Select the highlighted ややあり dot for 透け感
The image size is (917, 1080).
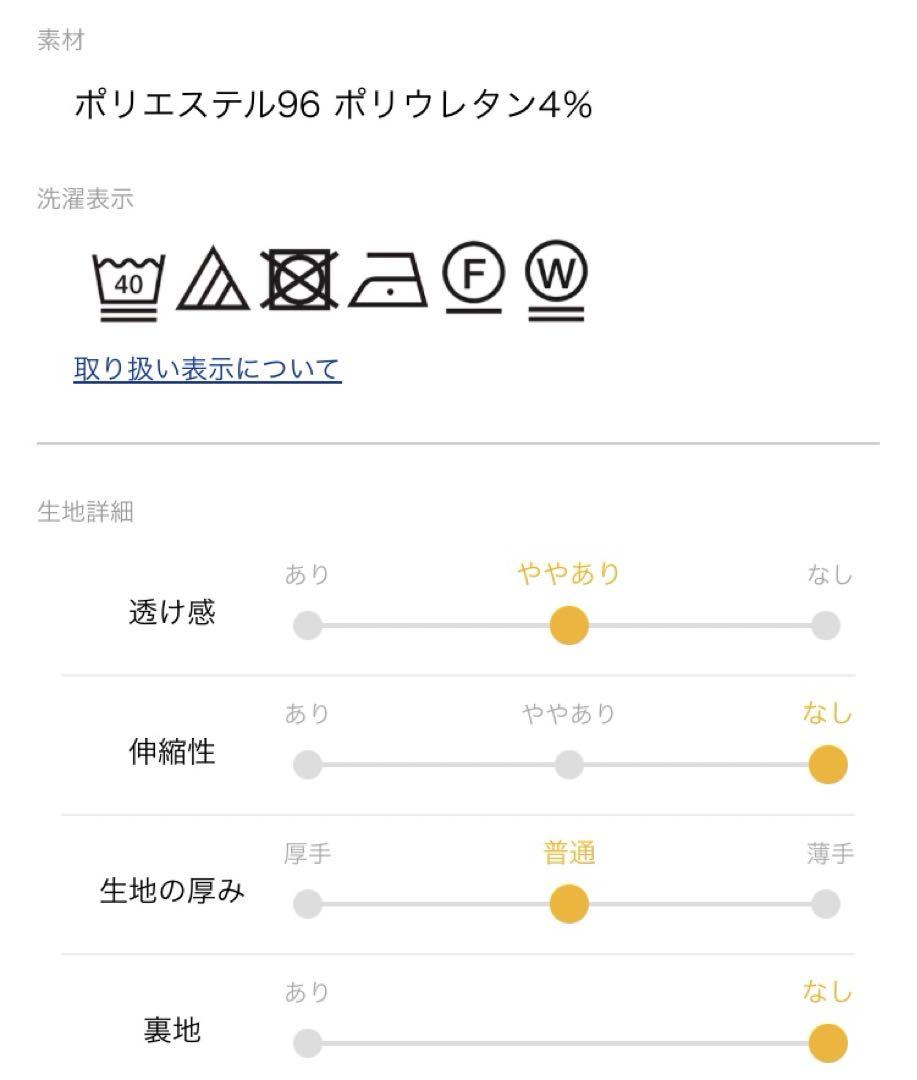(x=569, y=625)
